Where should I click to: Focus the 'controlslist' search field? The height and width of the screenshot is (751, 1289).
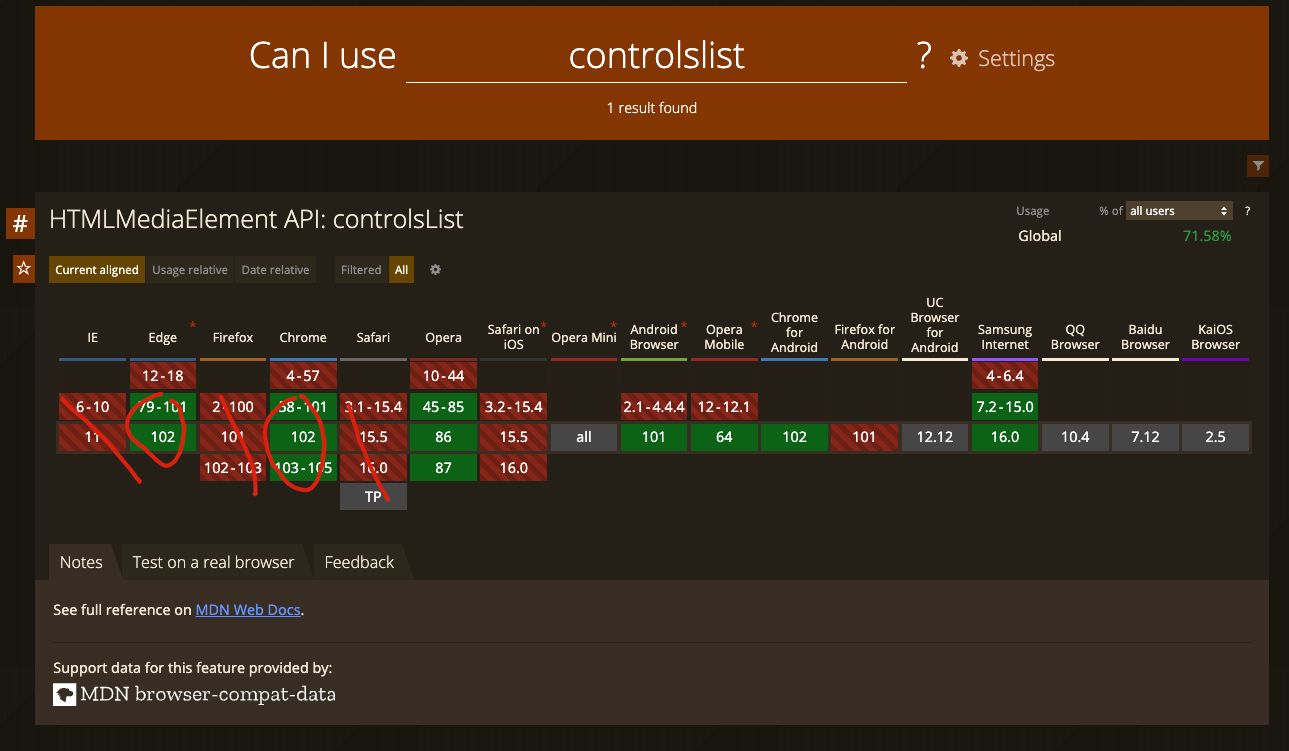656,56
